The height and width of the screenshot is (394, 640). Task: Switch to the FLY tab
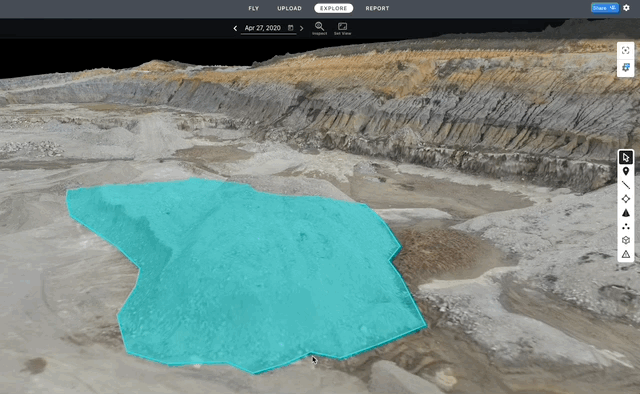253,8
